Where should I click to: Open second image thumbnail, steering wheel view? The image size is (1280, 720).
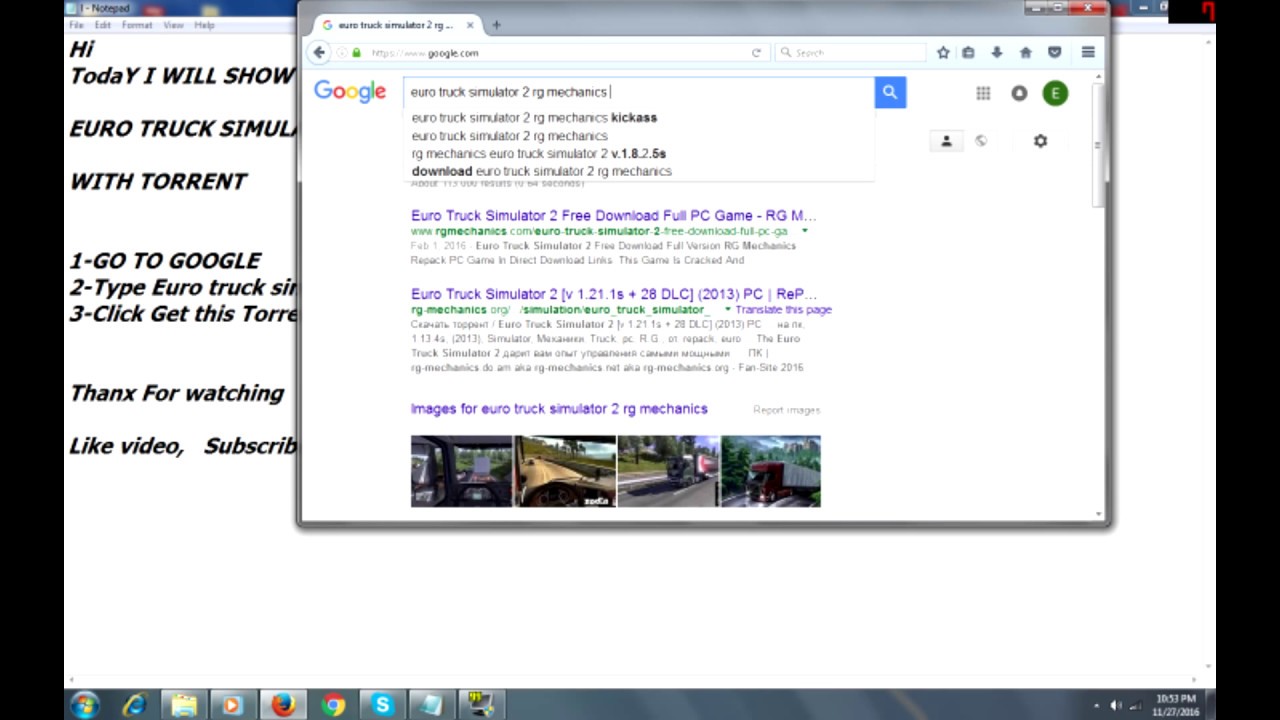[565, 471]
